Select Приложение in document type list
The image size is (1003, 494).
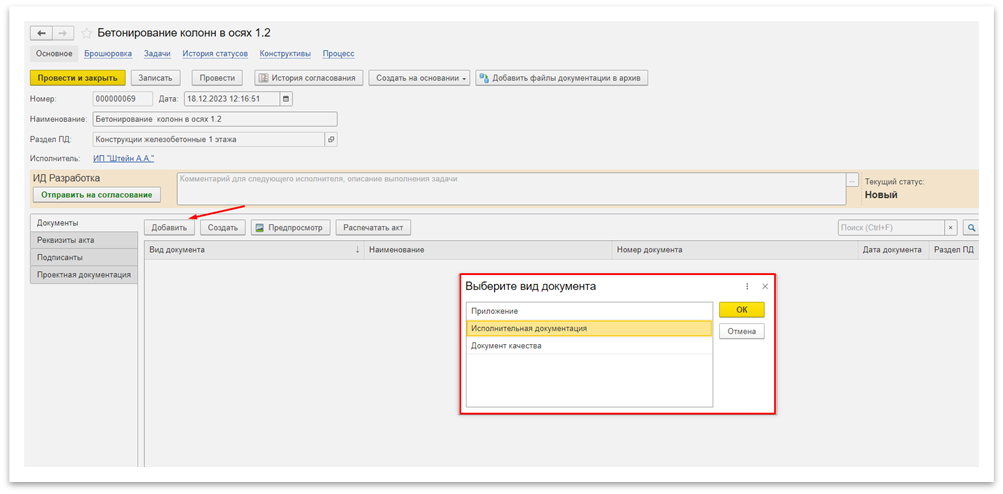588,311
